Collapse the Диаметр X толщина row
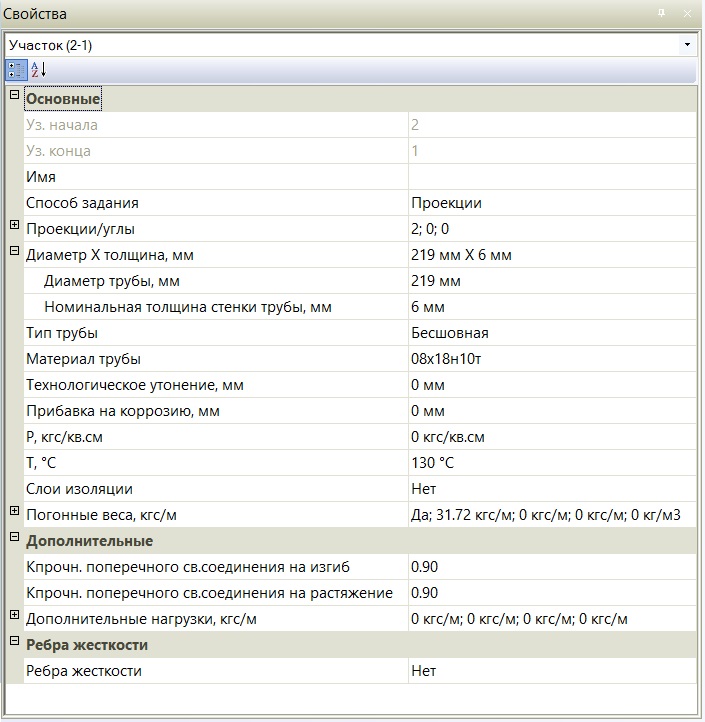The height and width of the screenshot is (722, 705). click(x=14, y=252)
